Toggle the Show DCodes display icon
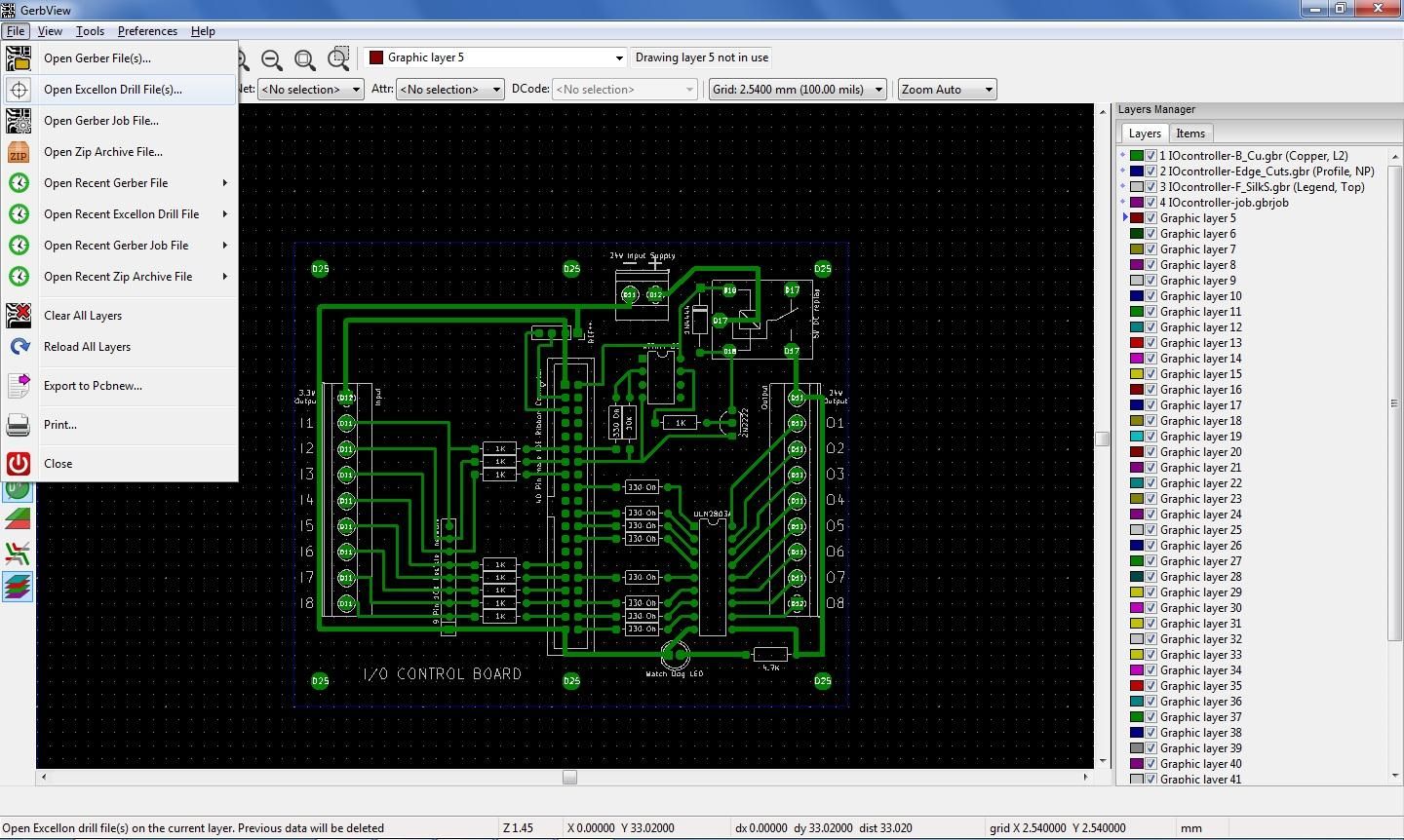 [x=18, y=489]
